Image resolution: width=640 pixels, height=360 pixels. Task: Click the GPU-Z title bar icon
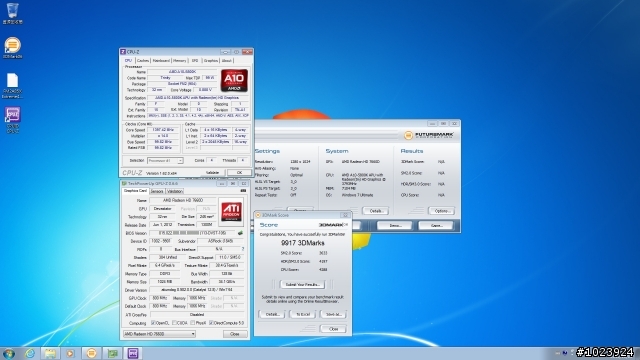[x=124, y=184]
